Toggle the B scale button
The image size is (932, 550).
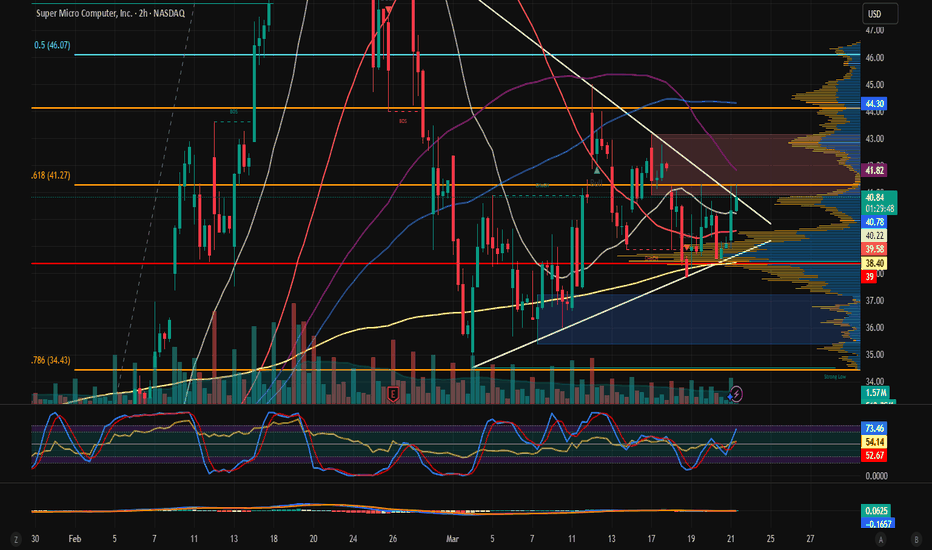click(916, 539)
